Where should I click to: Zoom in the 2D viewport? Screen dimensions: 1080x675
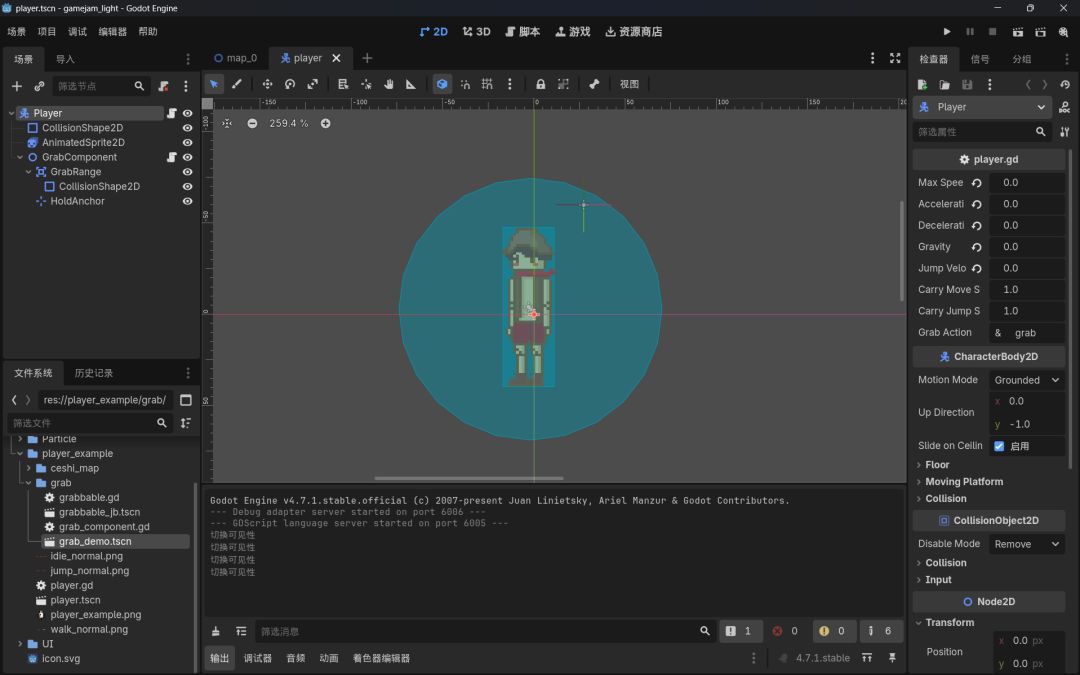tap(326, 123)
